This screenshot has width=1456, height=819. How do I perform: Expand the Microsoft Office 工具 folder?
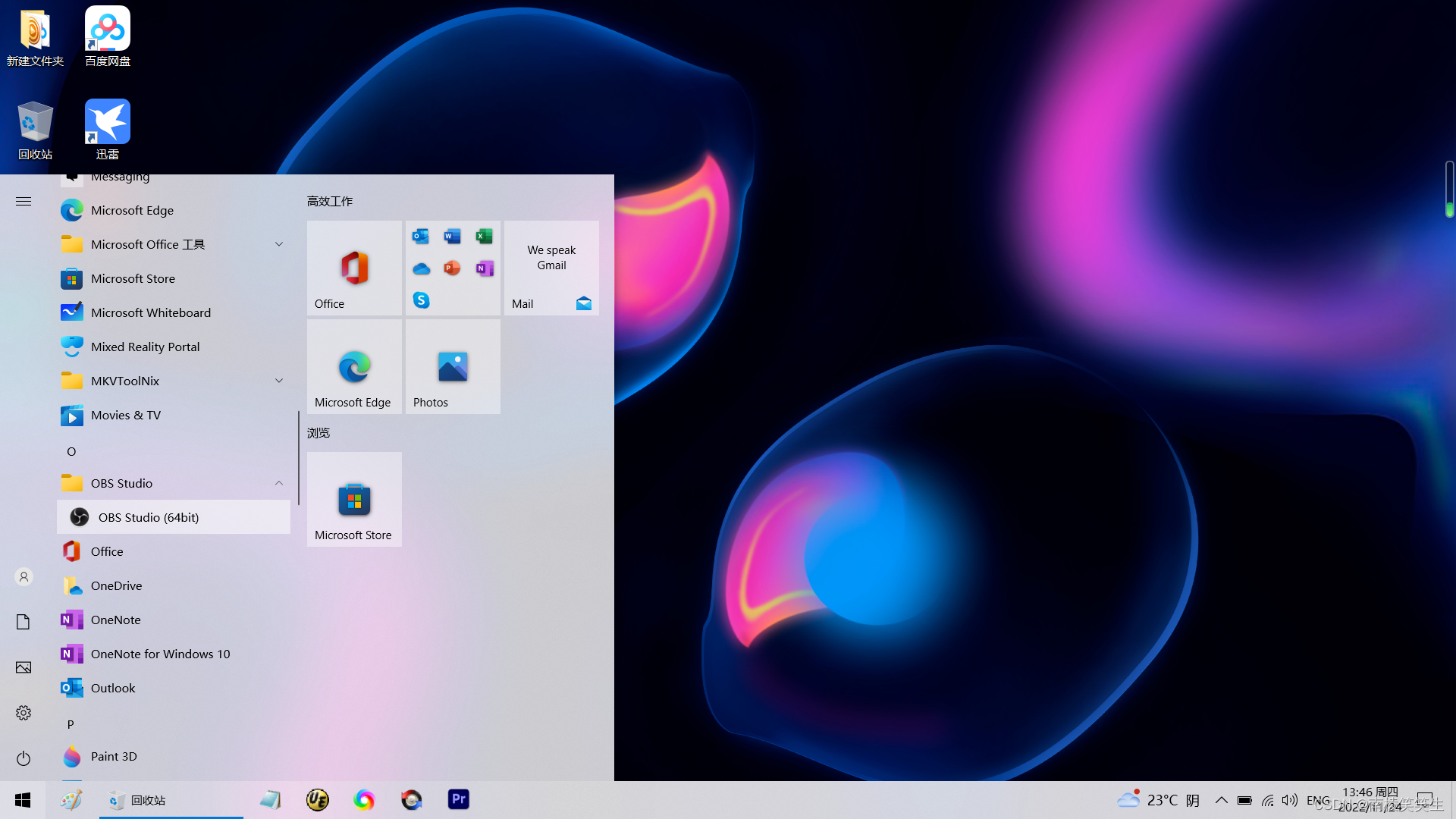coord(173,244)
